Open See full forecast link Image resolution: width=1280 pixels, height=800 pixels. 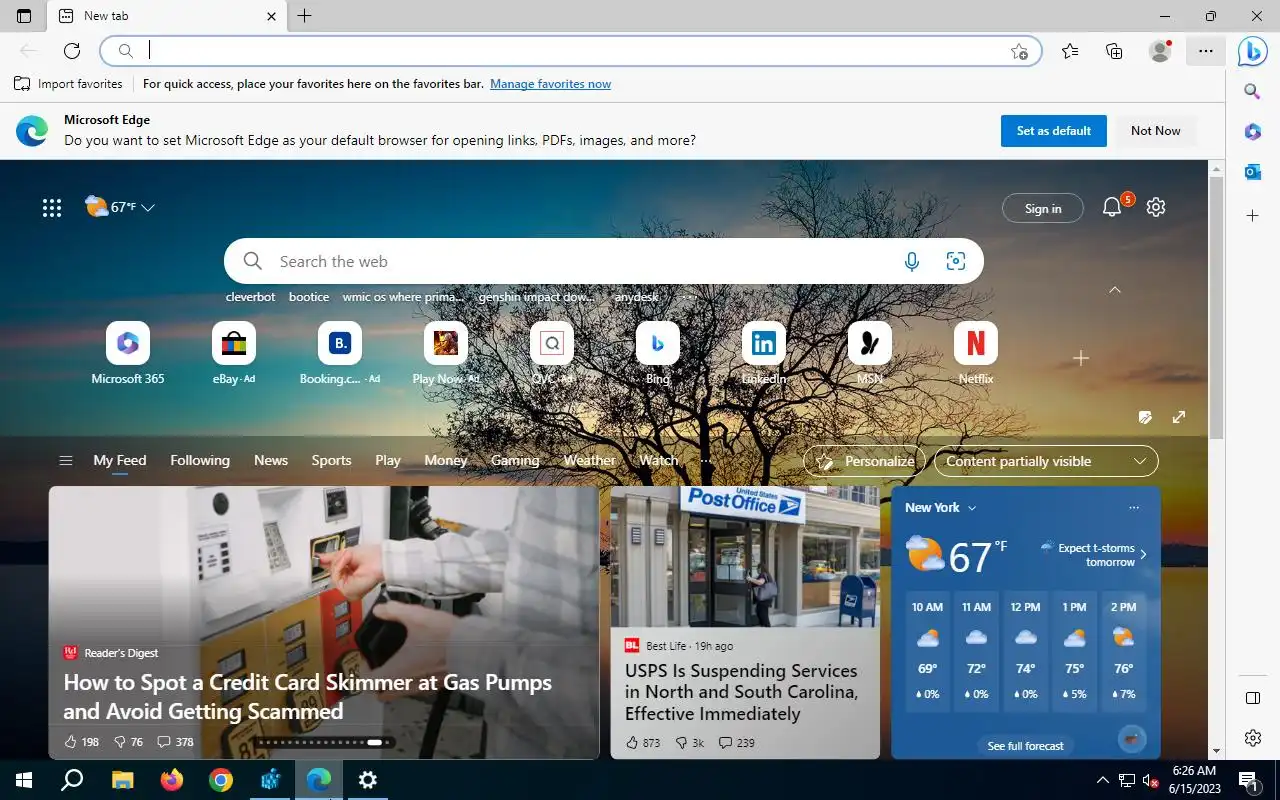point(1025,745)
